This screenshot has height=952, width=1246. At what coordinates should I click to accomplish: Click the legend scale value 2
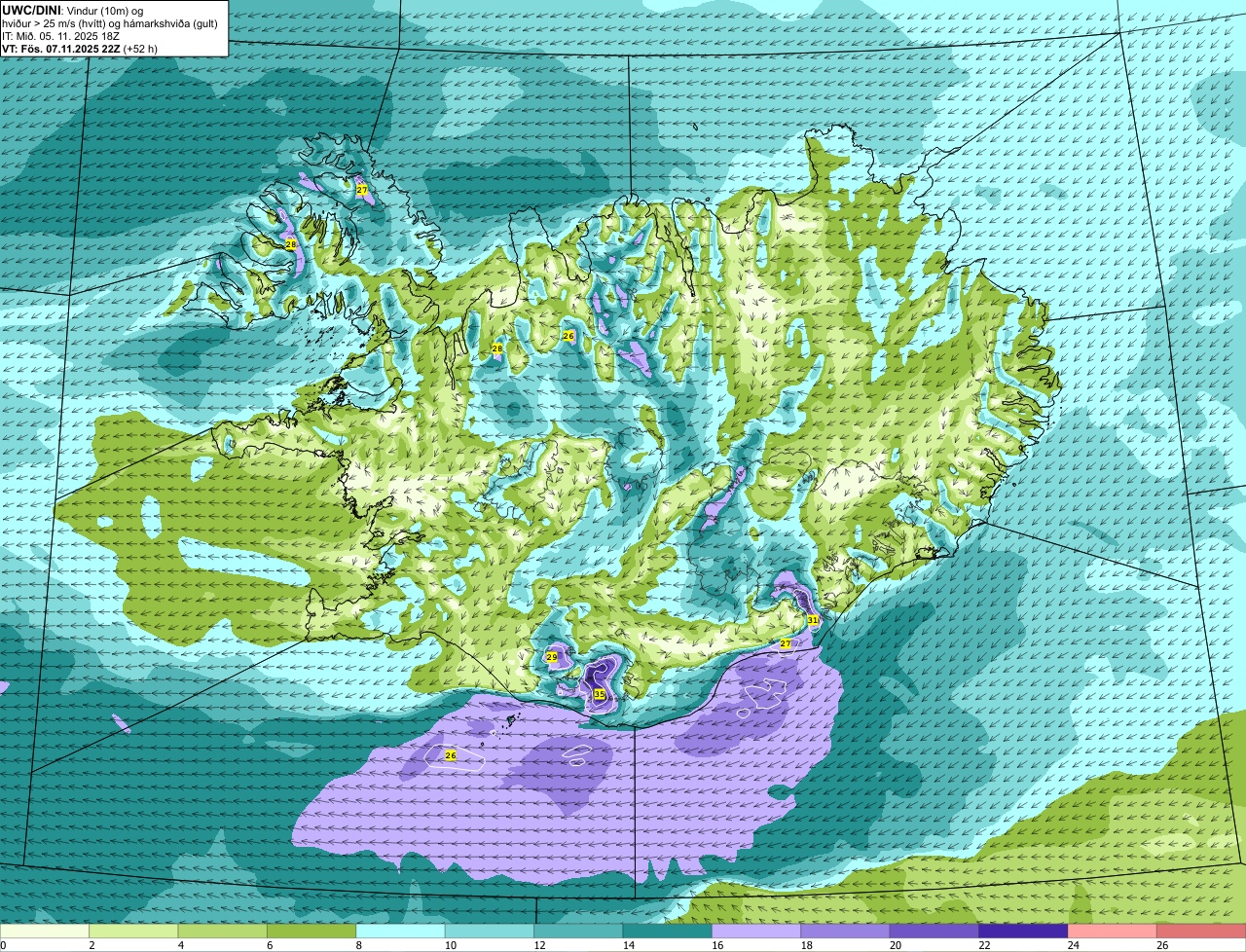coord(92,945)
